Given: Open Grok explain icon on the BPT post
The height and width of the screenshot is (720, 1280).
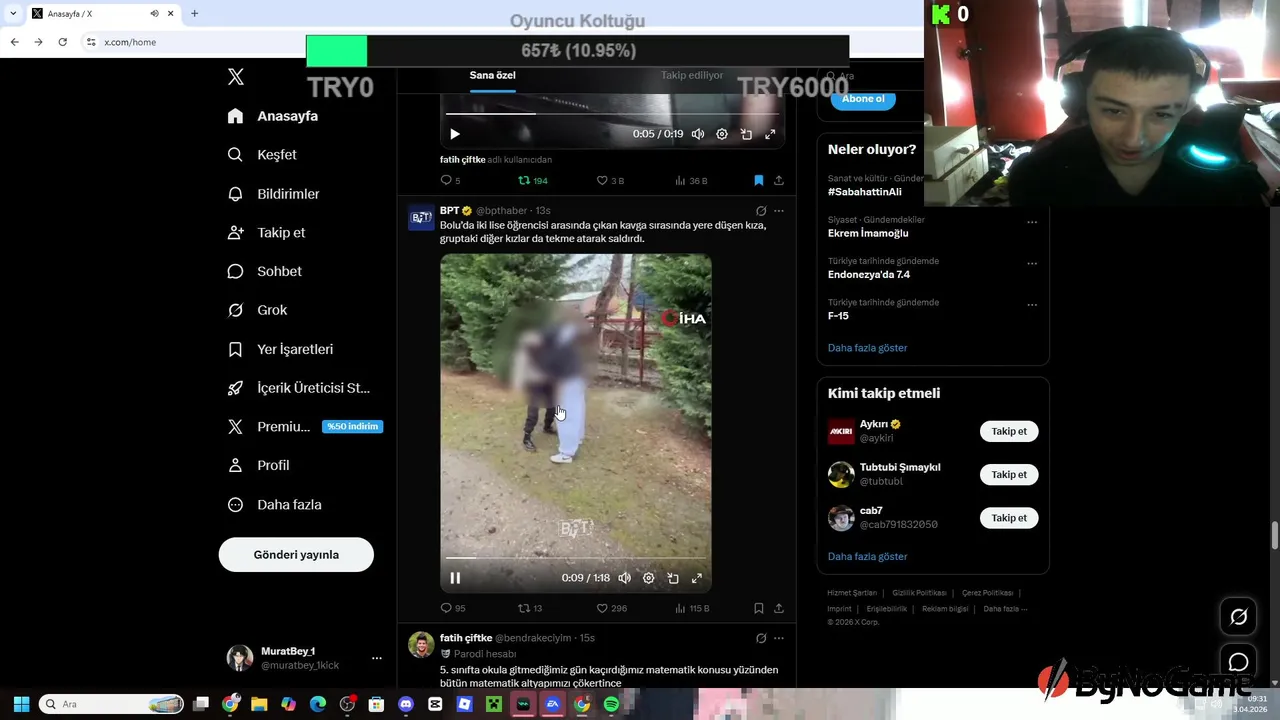Looking at the screenshot, I should [x=761, y=211].
